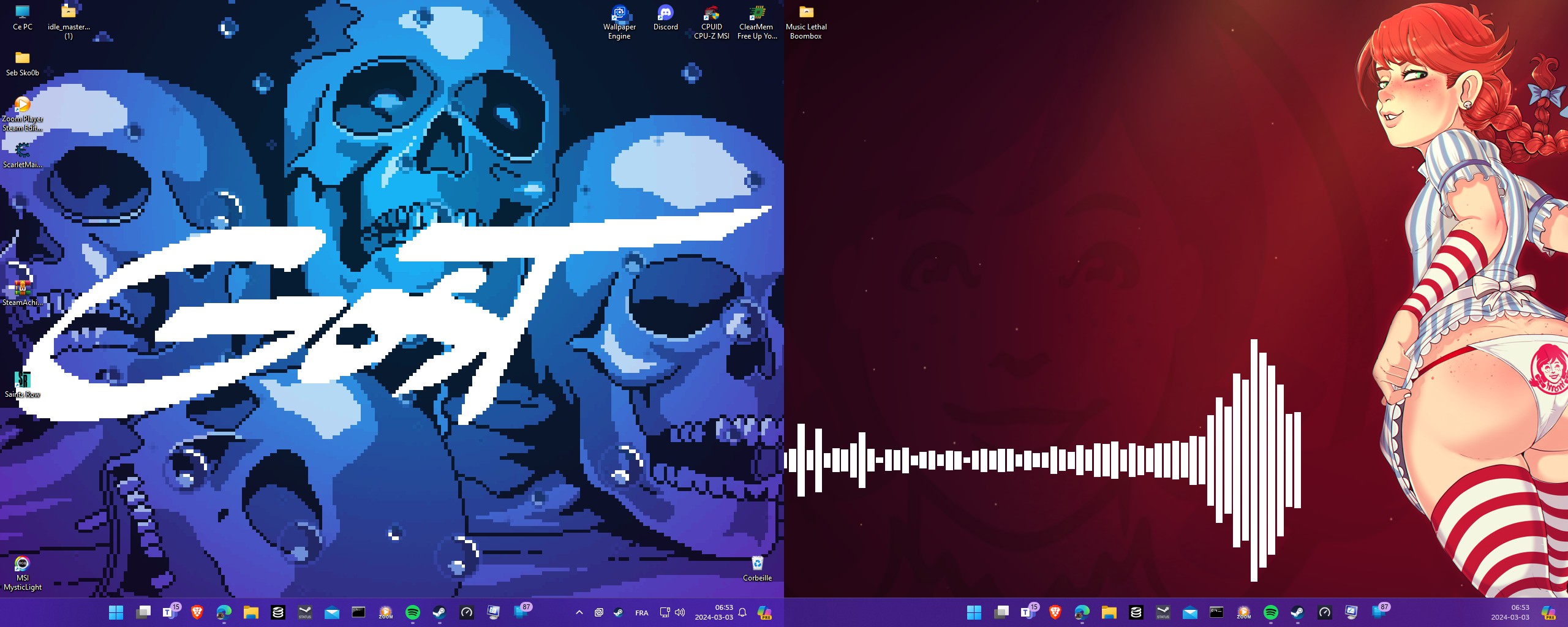Open the clock on right monitor taskbar
The image size is (1568, 627).
point(1510,612)
